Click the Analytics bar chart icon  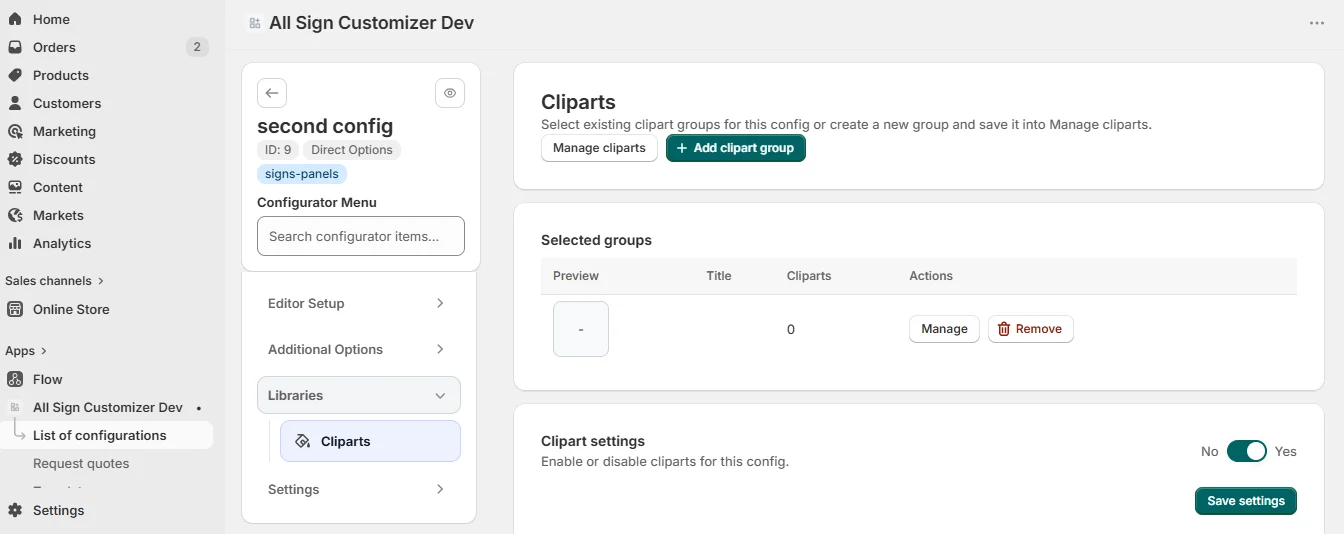[15, 243]
